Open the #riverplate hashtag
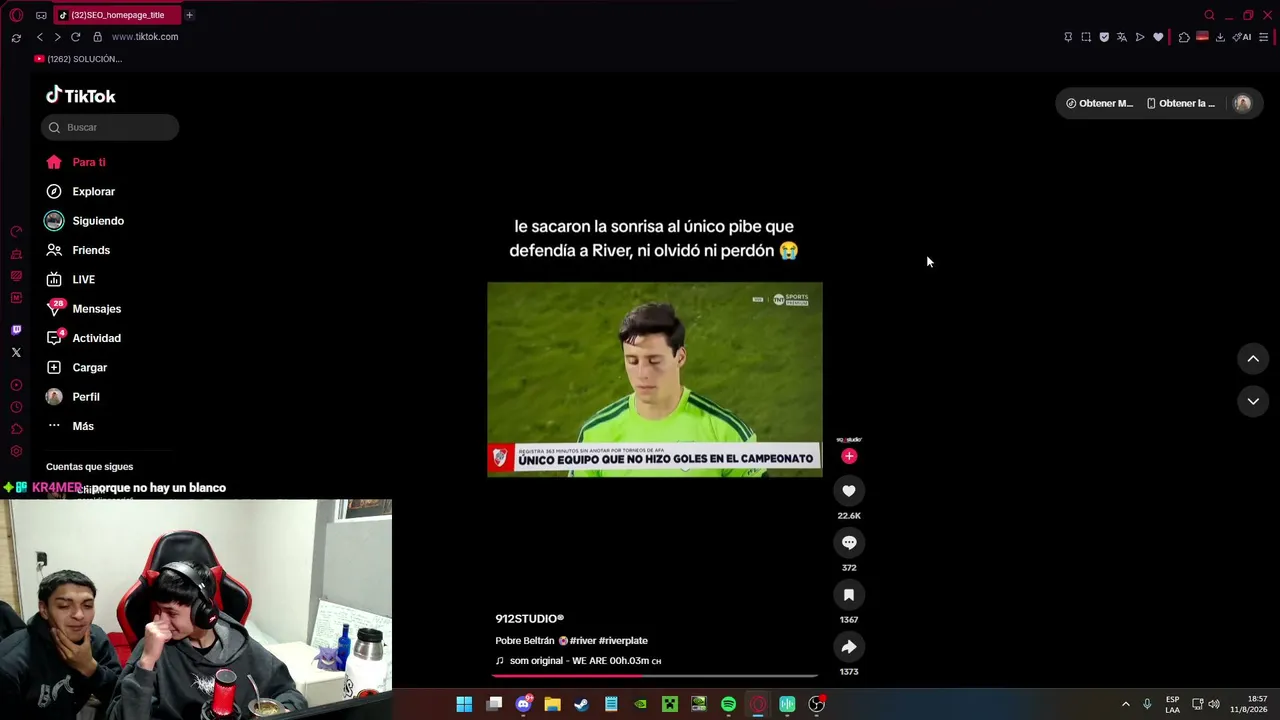1280x720 pixels. tap(623, 641)
